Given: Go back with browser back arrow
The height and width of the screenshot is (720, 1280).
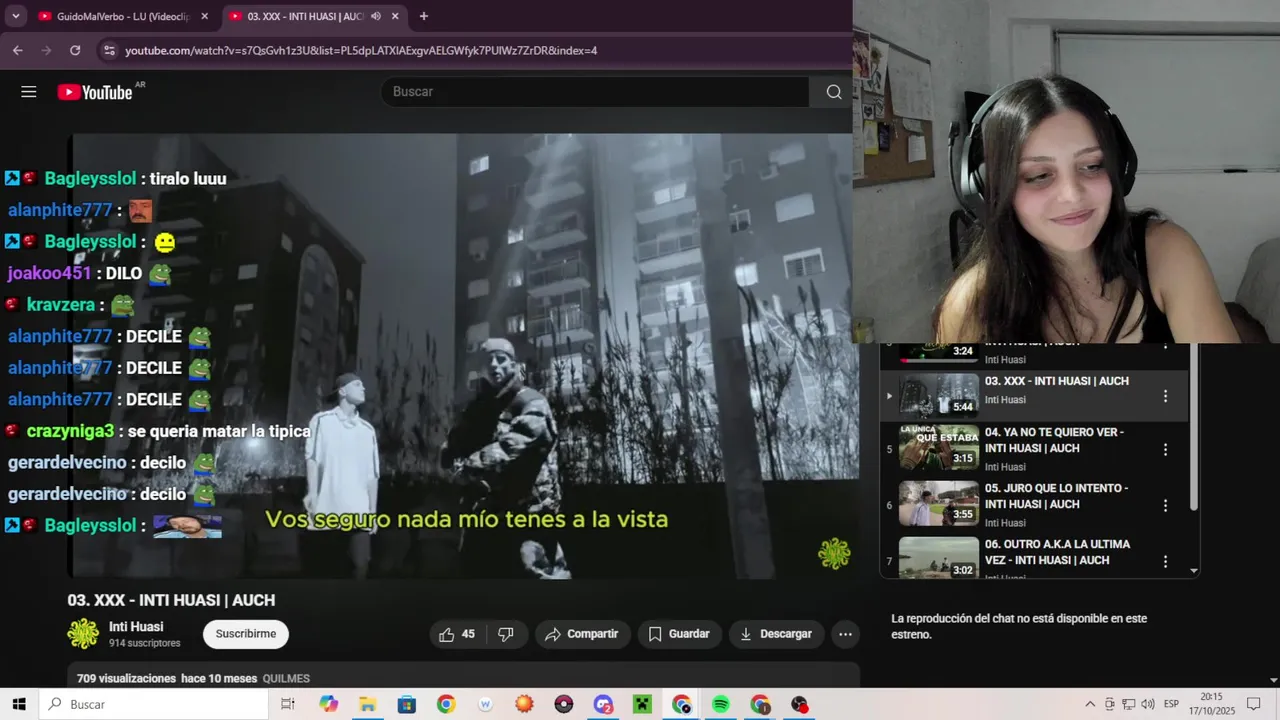Looking at the screenshot, I should tap(17, 50).
